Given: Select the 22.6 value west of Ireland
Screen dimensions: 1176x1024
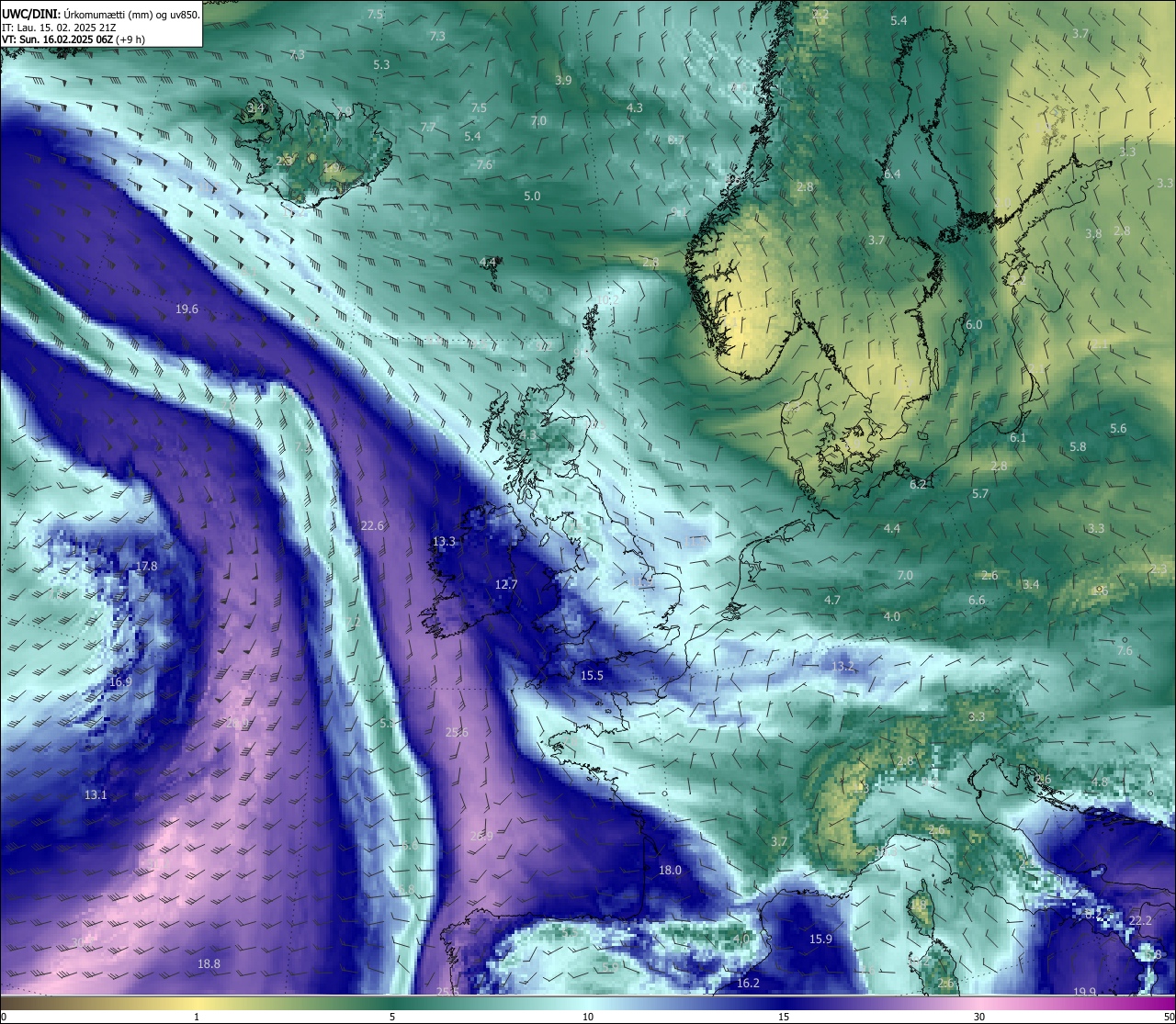Looking at the screenshot, I should click(x=372, y=525).
